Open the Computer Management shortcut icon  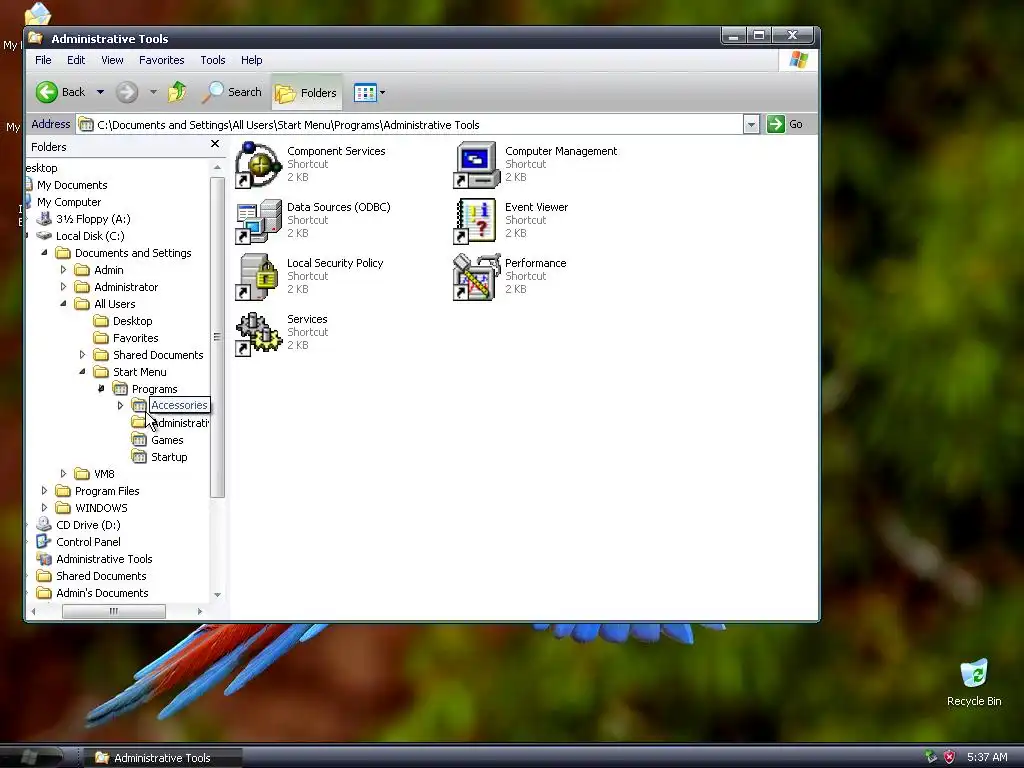coord(476,165)
